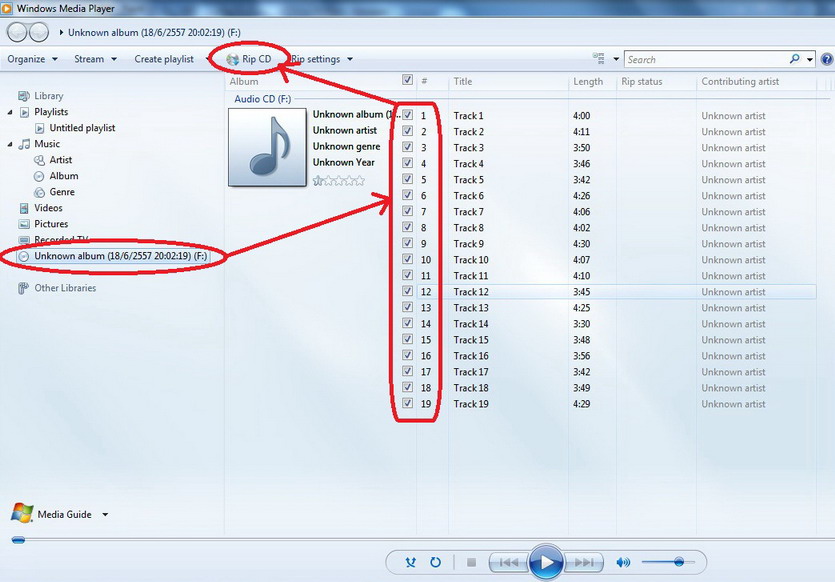Screen dimensions: 835x582
Task: Click the Stop button
Action: 471,562
